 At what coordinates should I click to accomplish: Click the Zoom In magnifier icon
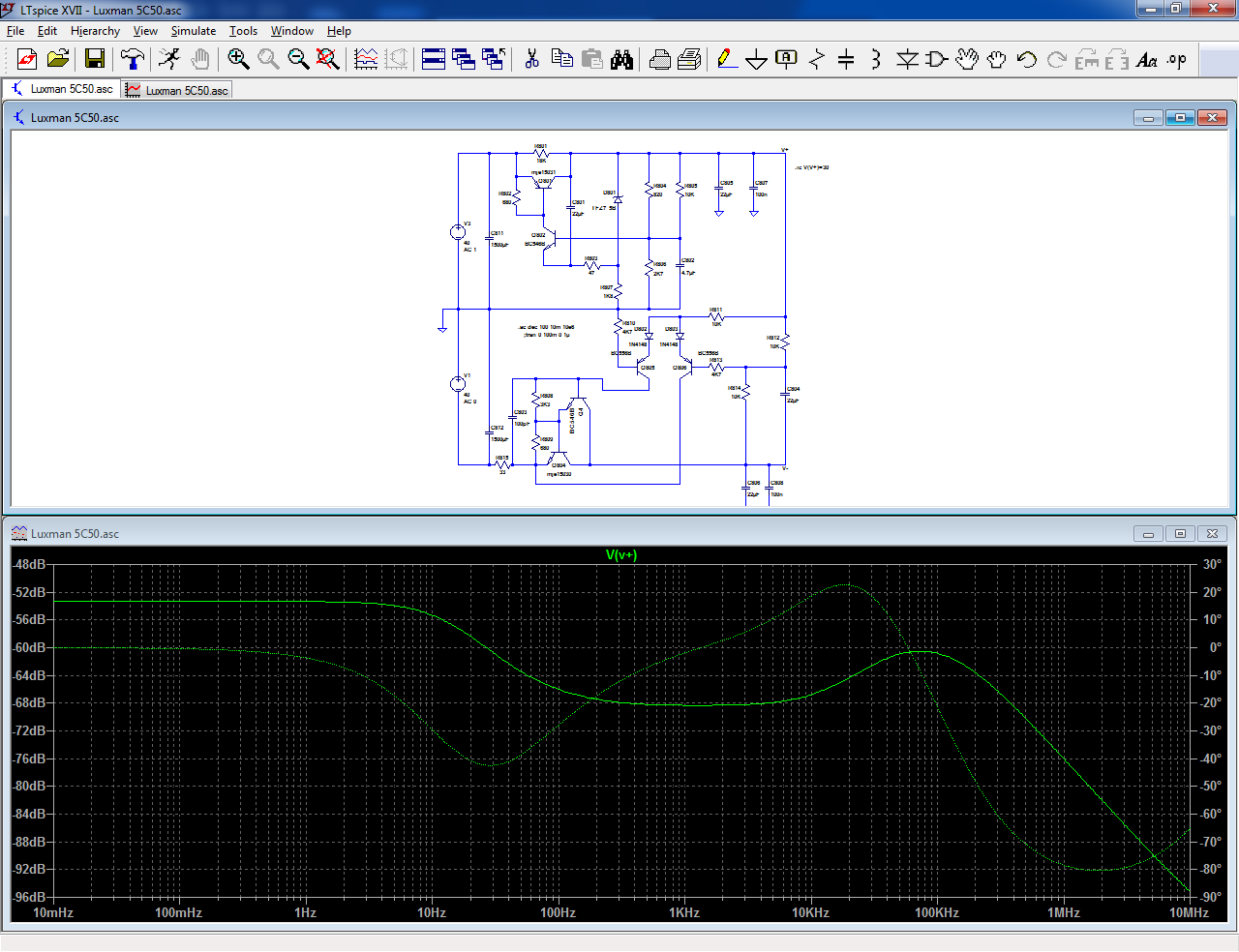pos(238,59)
